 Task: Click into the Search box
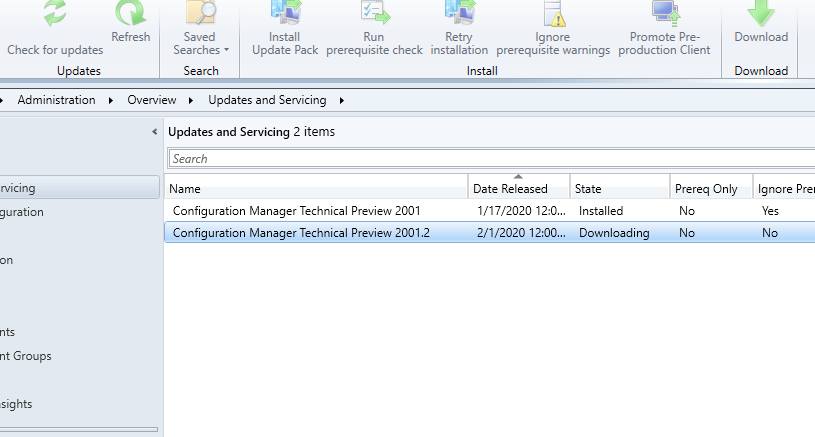(x=491, y=158)
